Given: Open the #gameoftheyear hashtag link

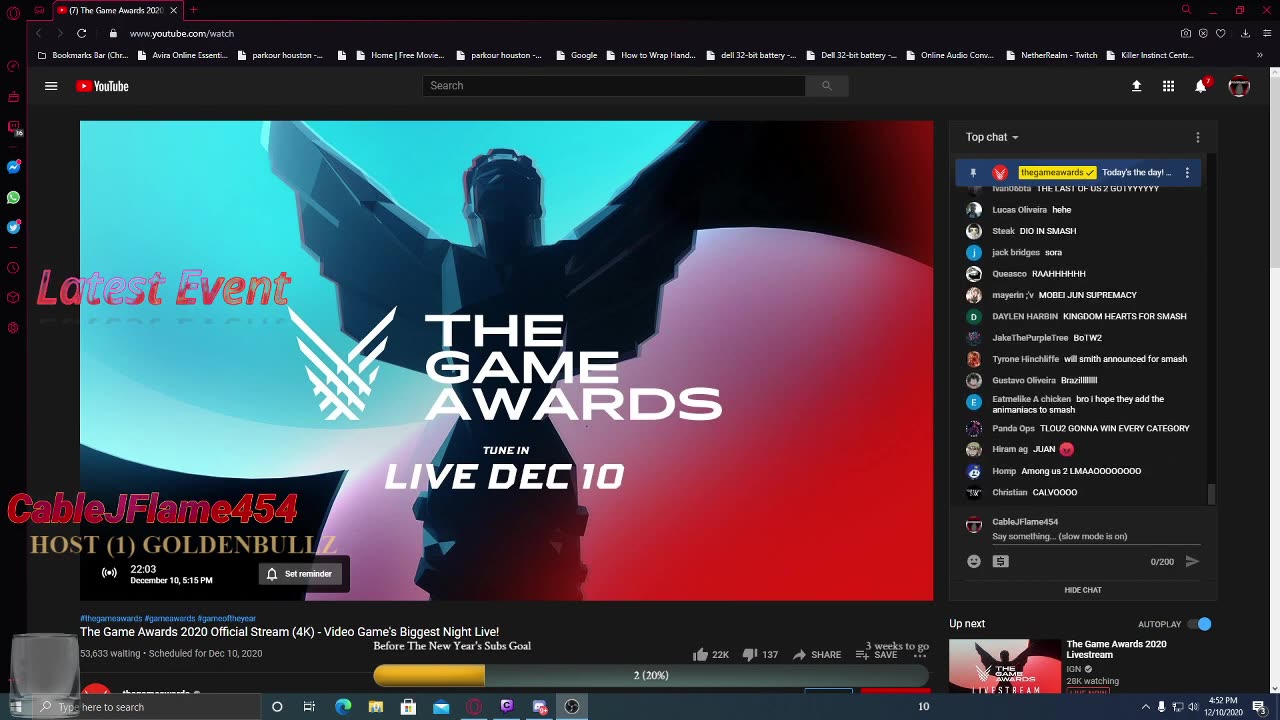Looking at the screenshot, I should click(x=227, y=619).
